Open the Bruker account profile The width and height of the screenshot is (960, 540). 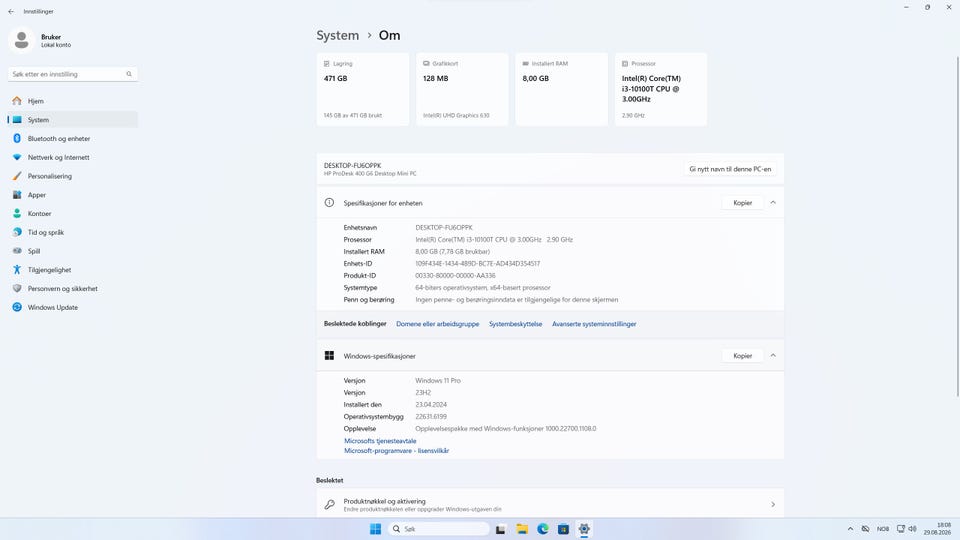click(41, 40)
